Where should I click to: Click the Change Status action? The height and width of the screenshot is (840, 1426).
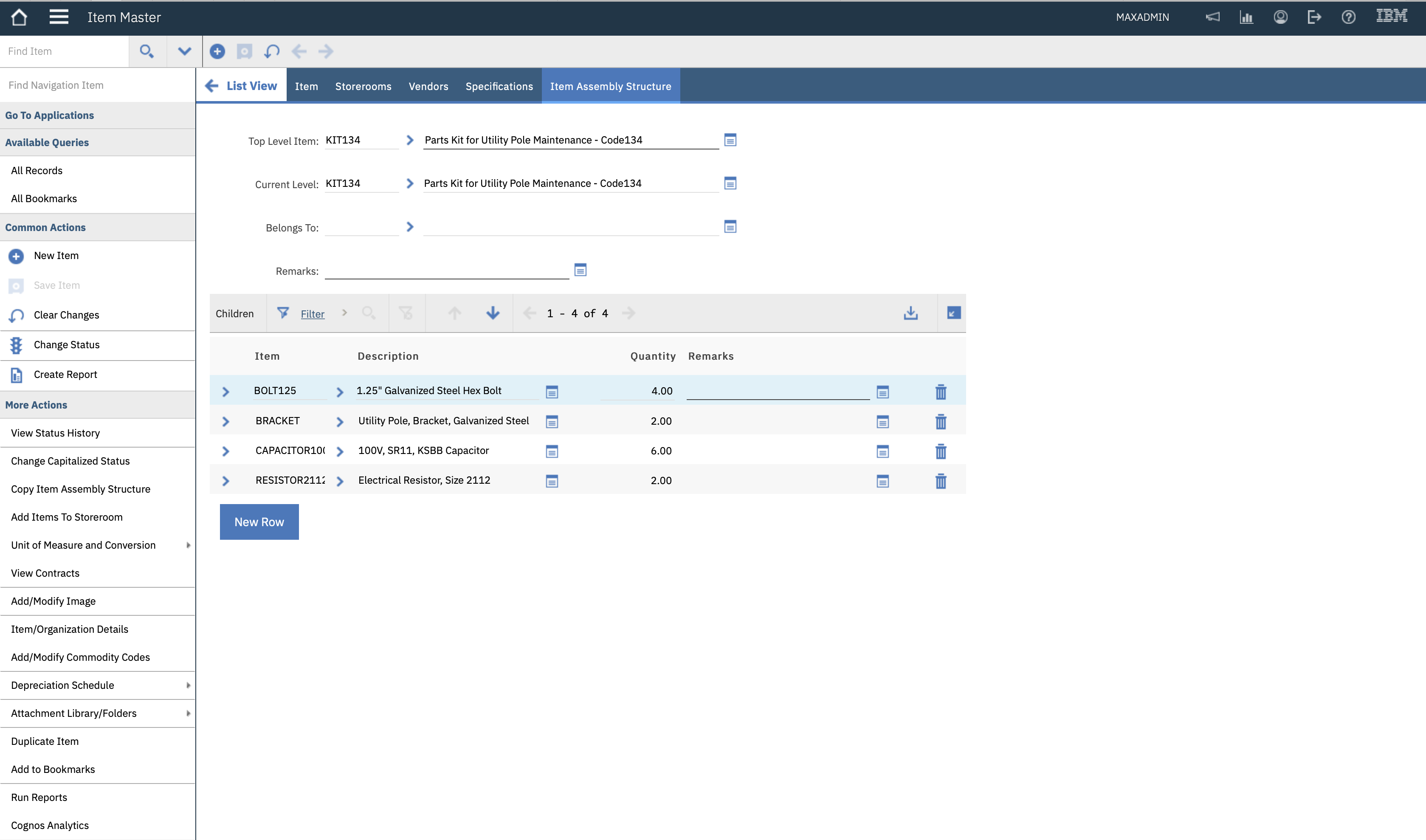66,345
